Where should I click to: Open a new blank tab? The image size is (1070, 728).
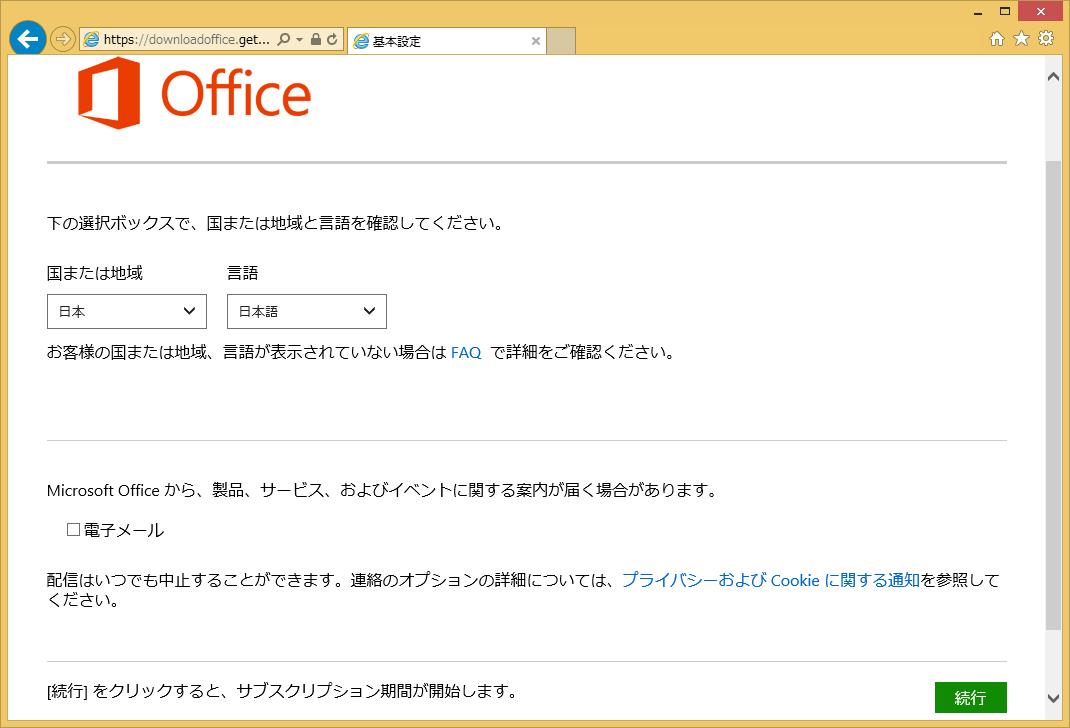[x=561, y=41]
